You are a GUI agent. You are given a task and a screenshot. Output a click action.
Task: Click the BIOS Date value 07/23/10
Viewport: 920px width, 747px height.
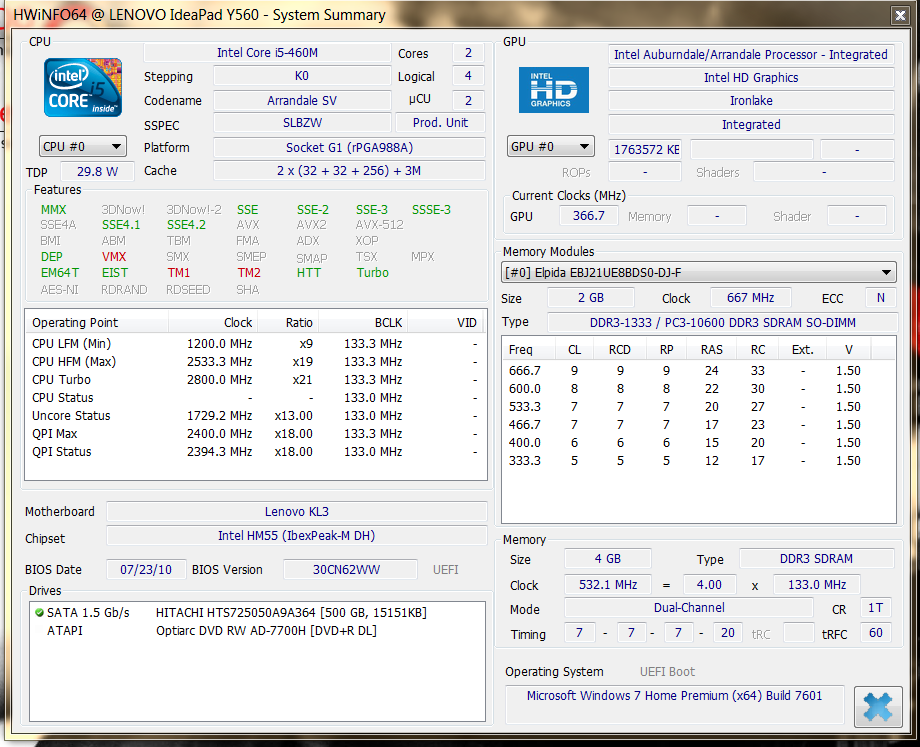pos(146,569)
